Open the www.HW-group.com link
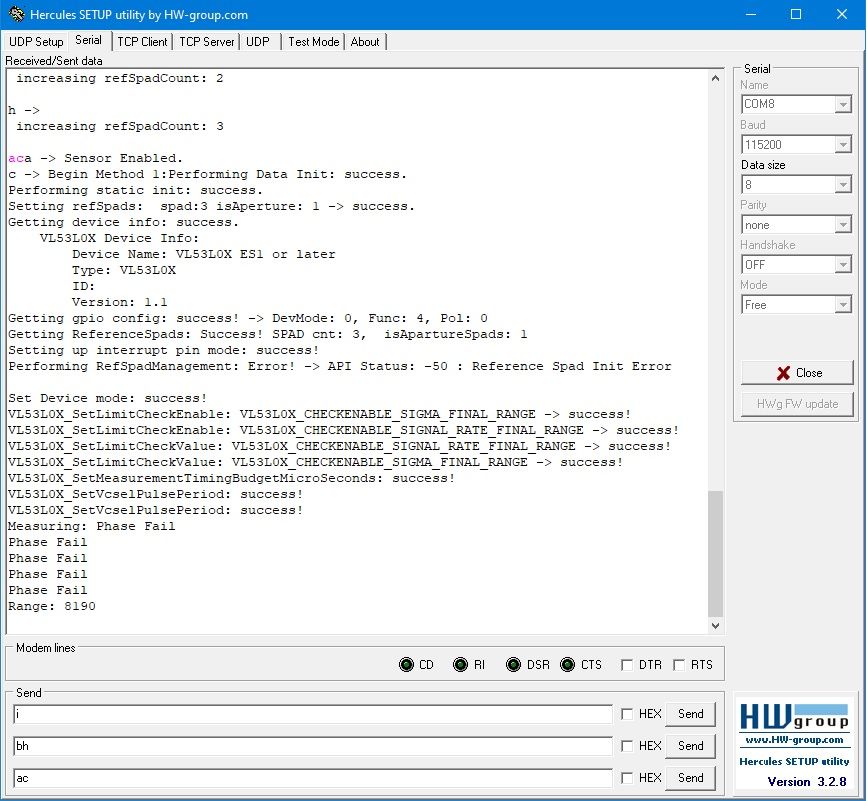This screenshot has height=801, width=867. coord(794,740)
